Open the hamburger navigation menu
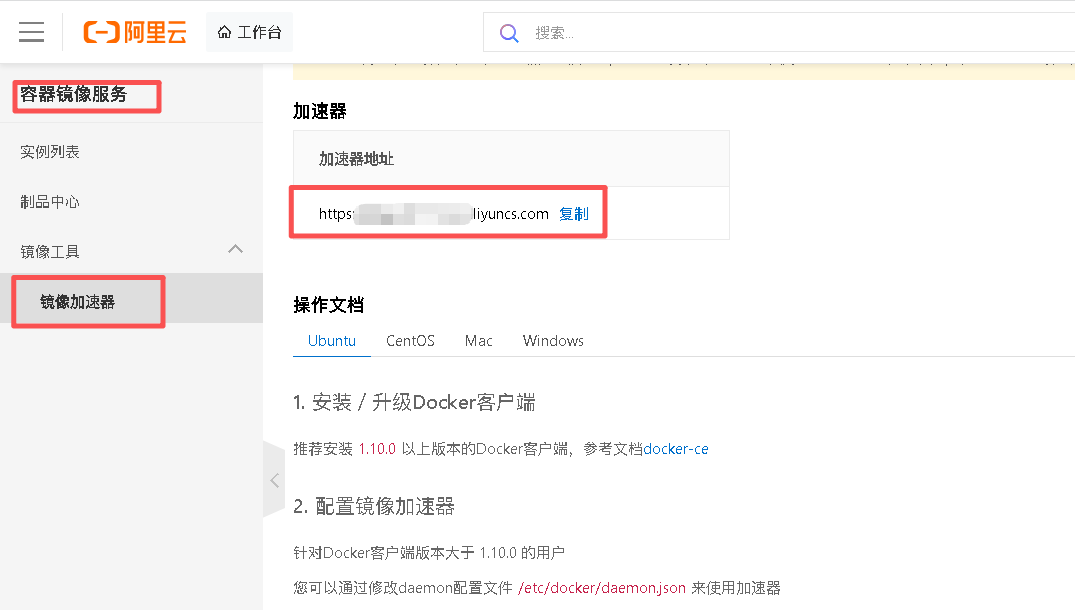Image resolution: width=1075 pixels, height=610 pixels. [x=32, y=32]
